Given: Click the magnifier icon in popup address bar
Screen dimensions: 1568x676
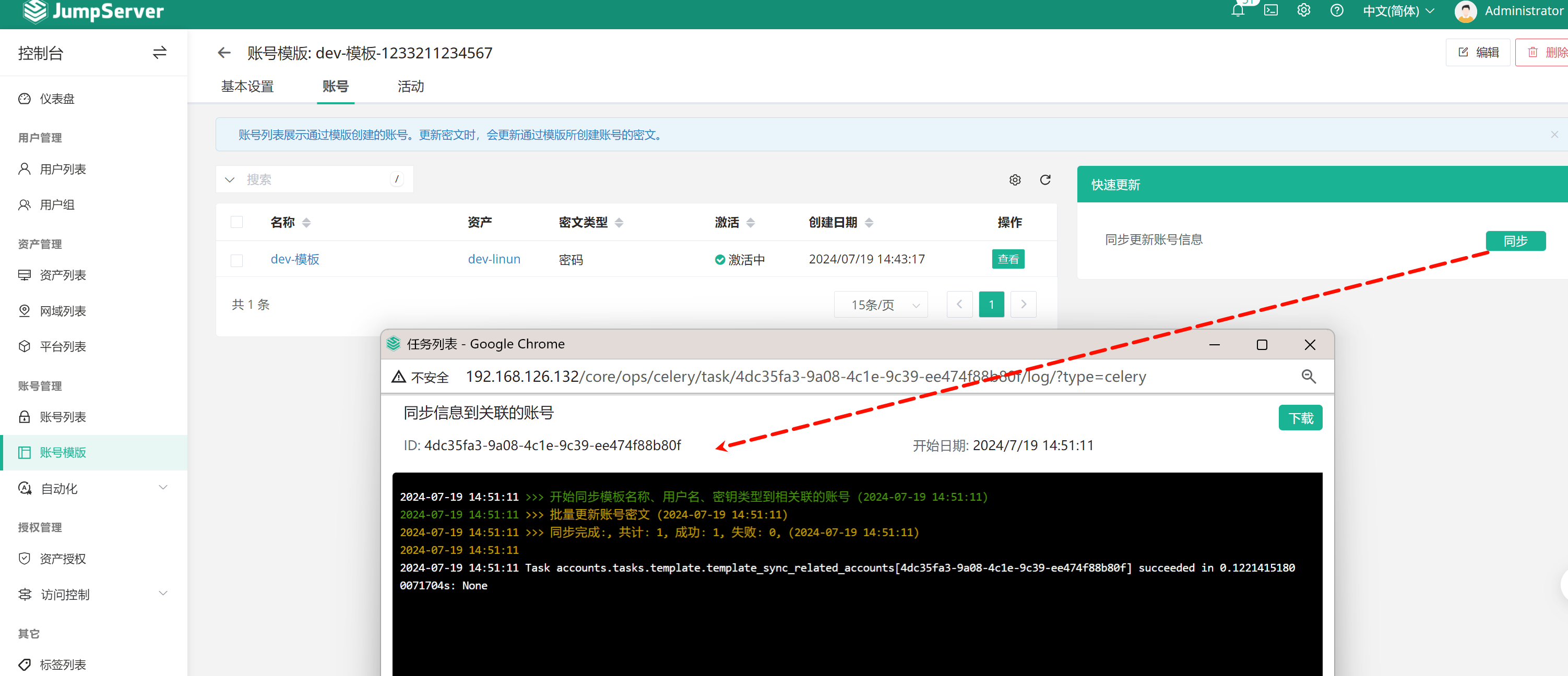Looking at the screenshot, I should pos(1308,377).
